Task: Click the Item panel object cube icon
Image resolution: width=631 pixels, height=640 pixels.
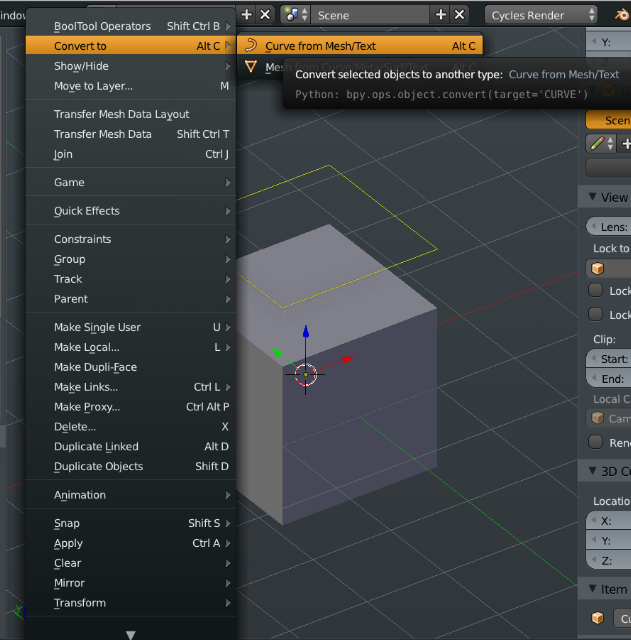Action: tap(598, 618)
